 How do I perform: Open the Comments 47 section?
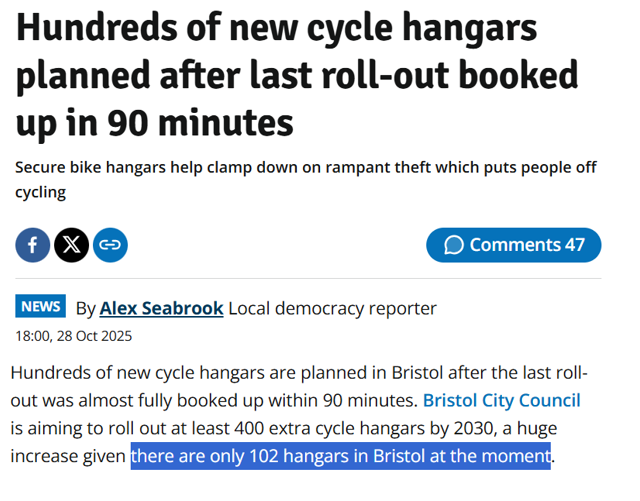(x=514, y=245)
